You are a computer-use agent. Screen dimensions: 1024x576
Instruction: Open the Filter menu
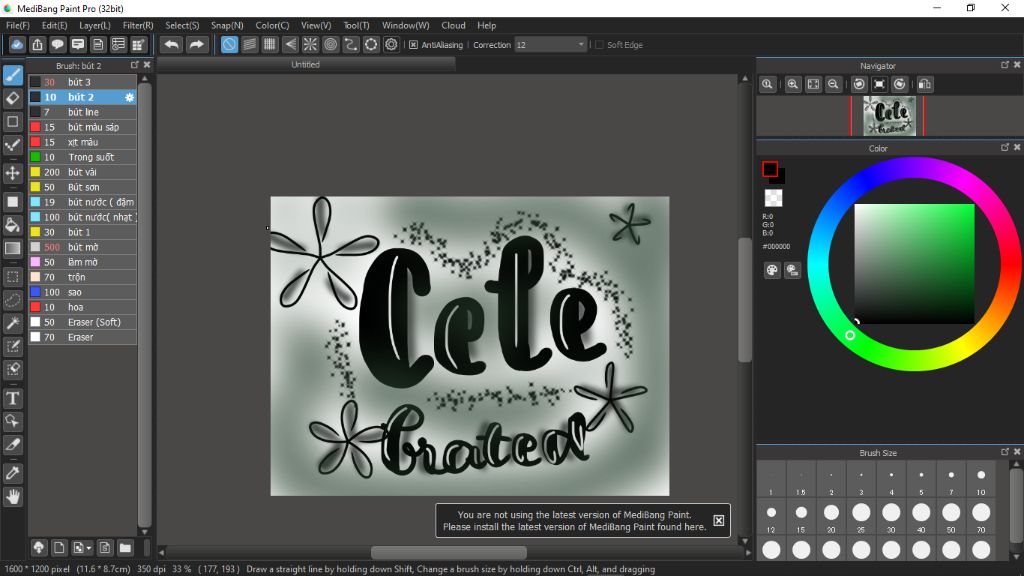point(138,25)
